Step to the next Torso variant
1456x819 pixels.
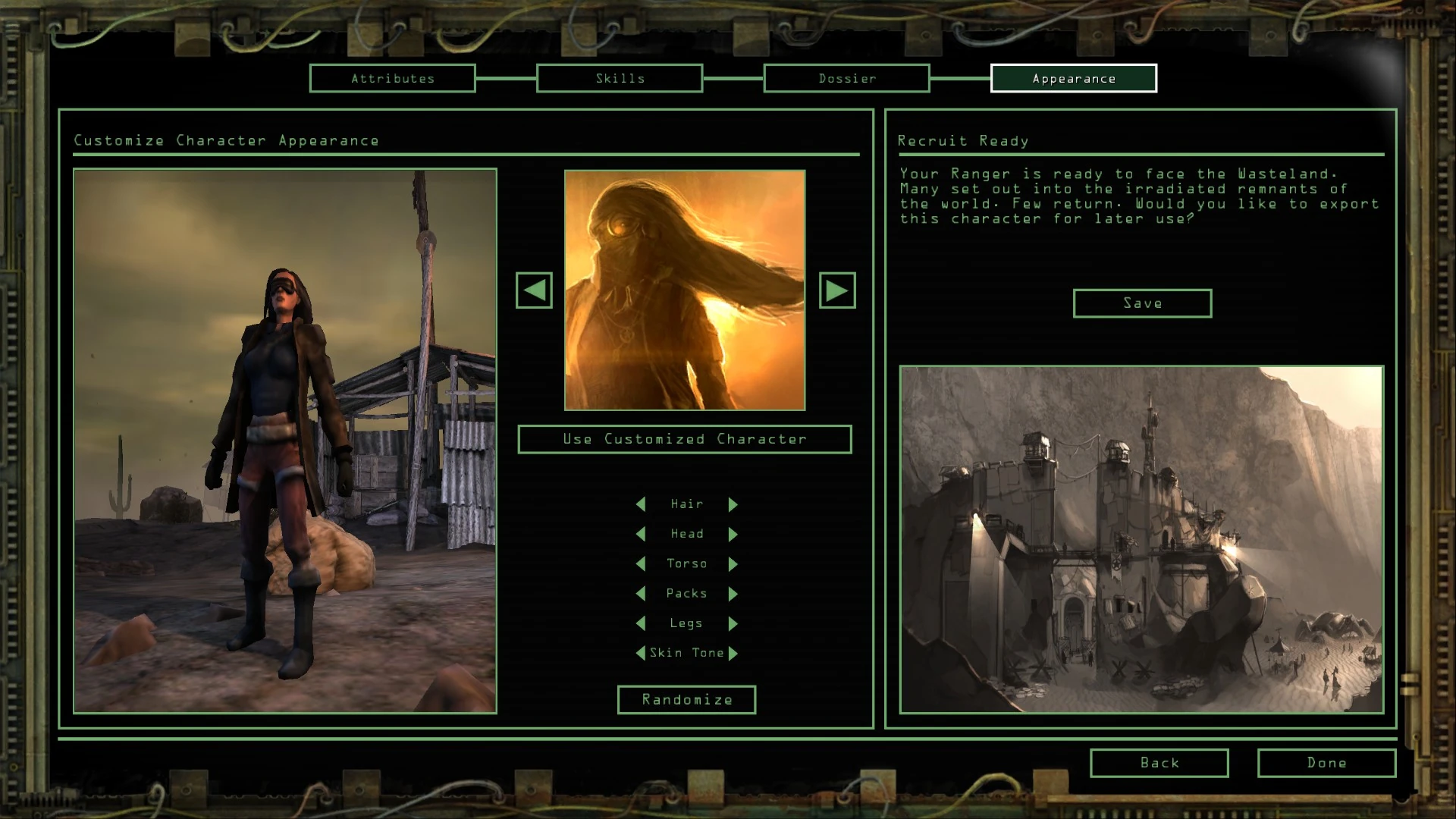[733, 563]
